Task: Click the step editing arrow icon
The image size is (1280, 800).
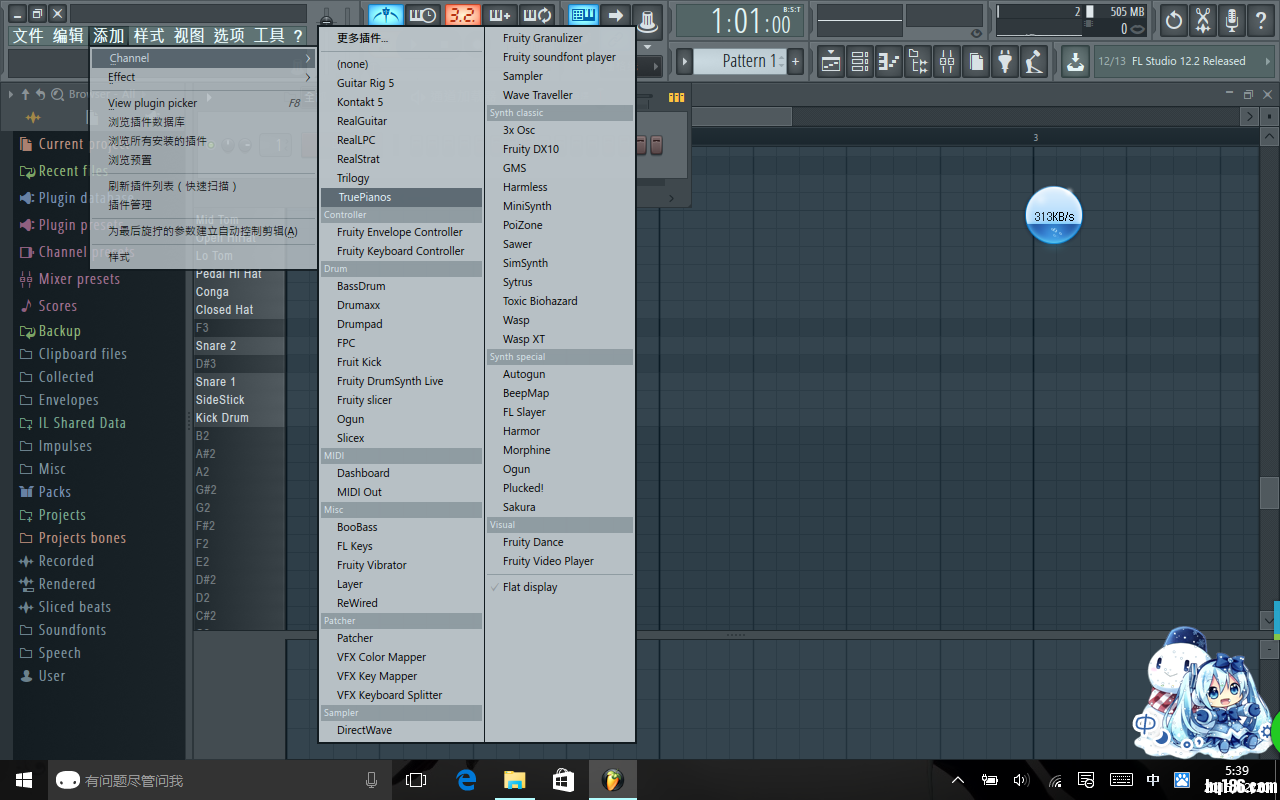Action: point(616,15)
